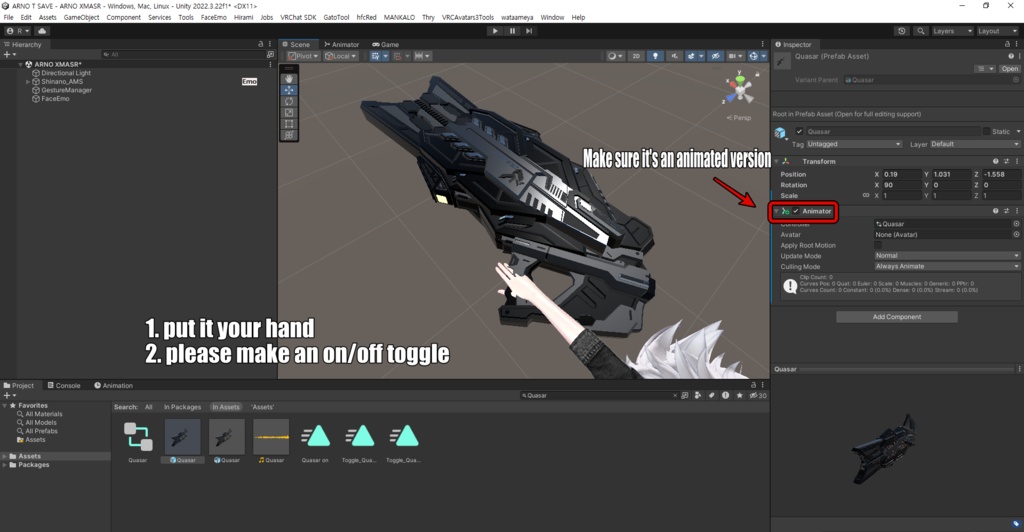Select the Rotate tool in Scene toolbar

point(289,101)
